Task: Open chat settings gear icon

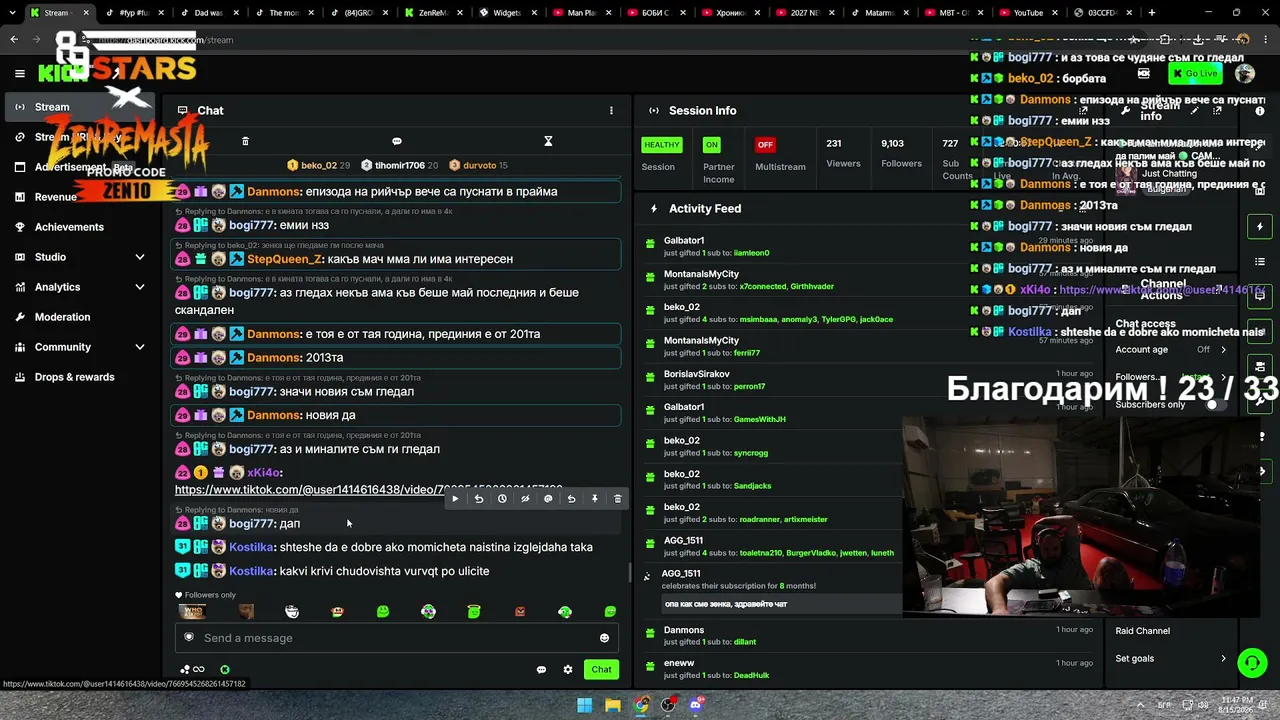Action: coord(568,670)
